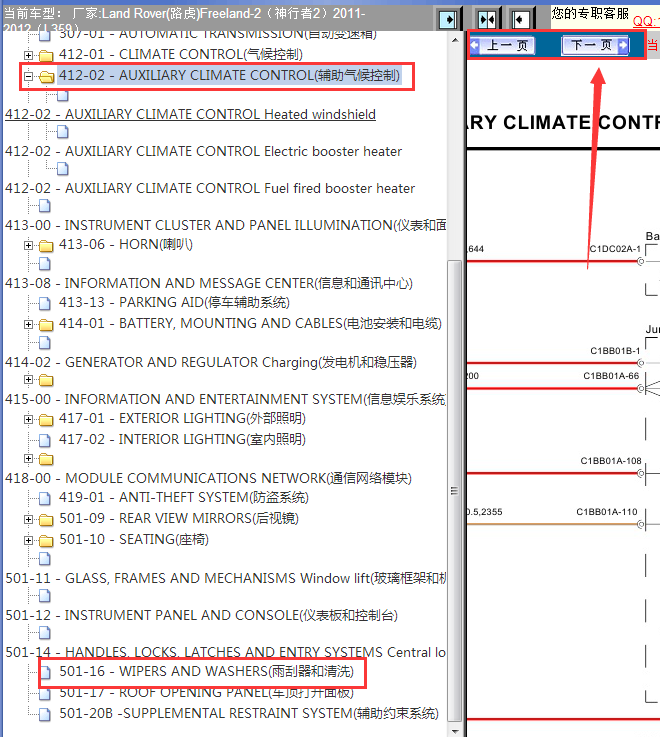Screen dimensions: 660x737
Task: Open 413-00 INSTRUMENT CLUSTER AND PANEL ILLUMINATION
Action: (226, 225)
